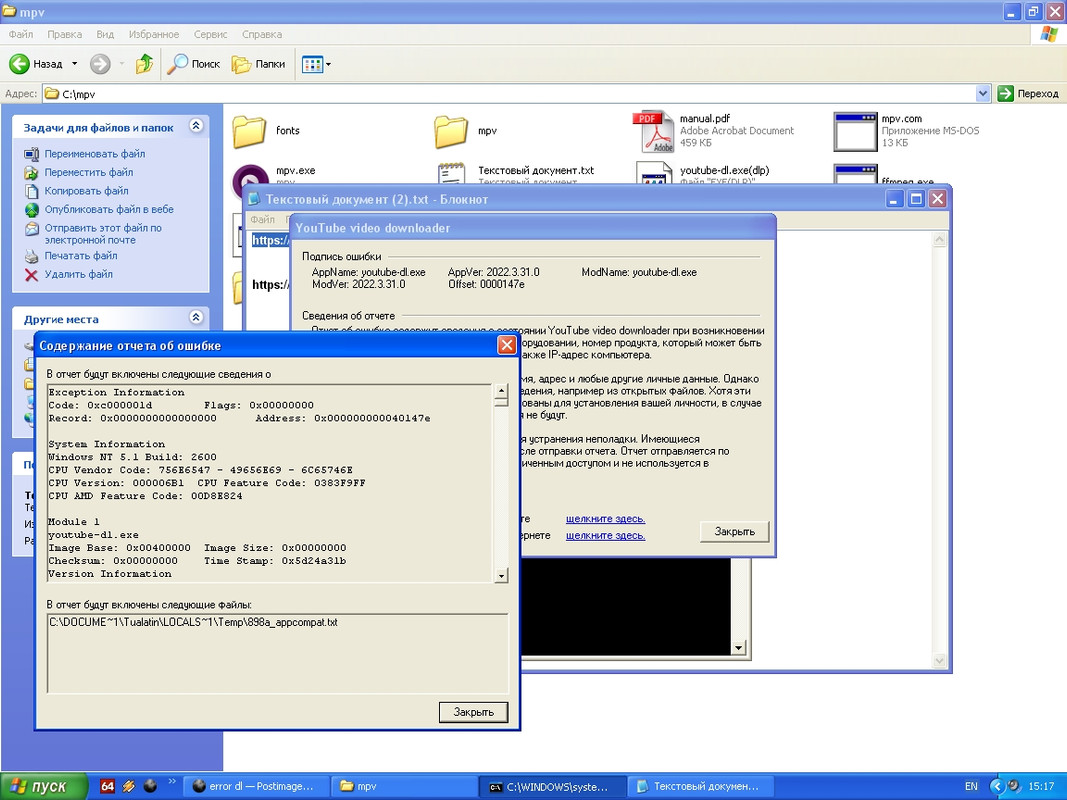Select the fonts folder icon

pyautogui.click(x=249, y=131)
